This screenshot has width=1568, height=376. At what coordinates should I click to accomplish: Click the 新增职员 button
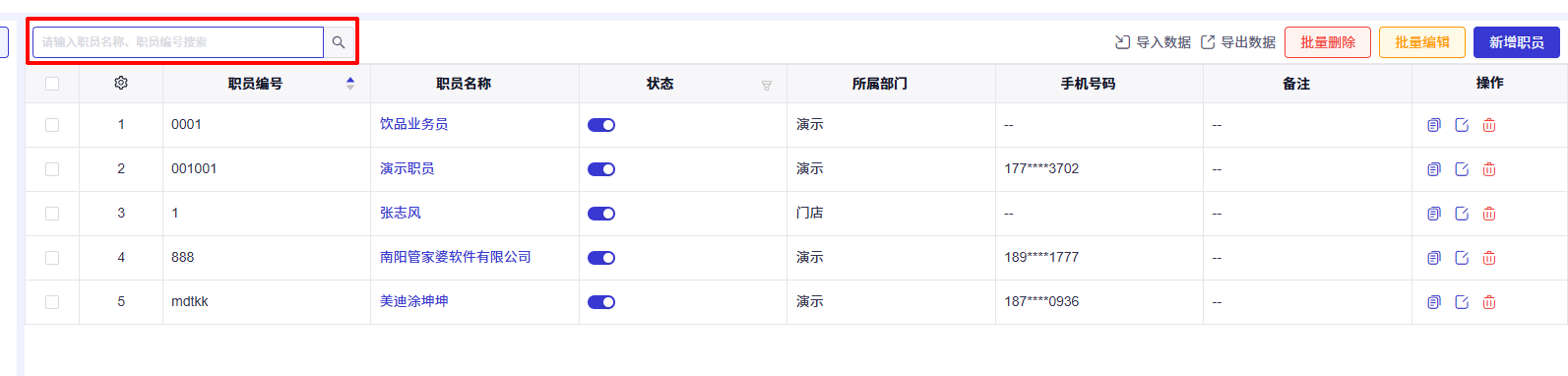(1517, 42)
